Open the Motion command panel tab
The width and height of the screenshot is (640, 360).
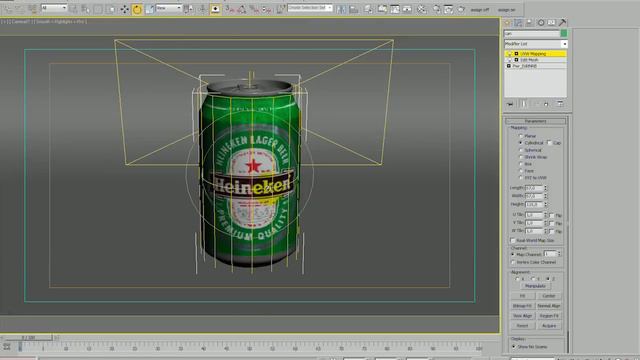coord(541,22)
